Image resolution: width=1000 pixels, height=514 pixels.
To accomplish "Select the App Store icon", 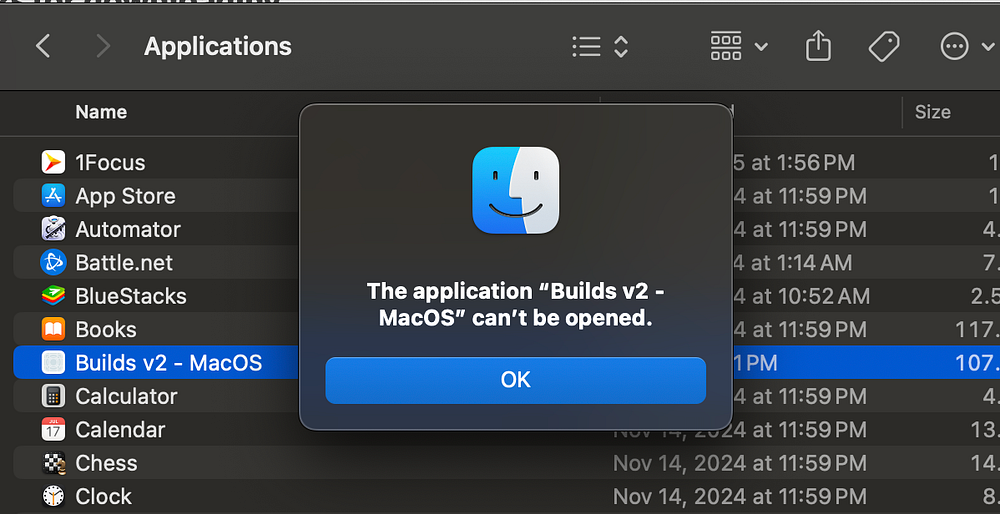I will point(53,196).
